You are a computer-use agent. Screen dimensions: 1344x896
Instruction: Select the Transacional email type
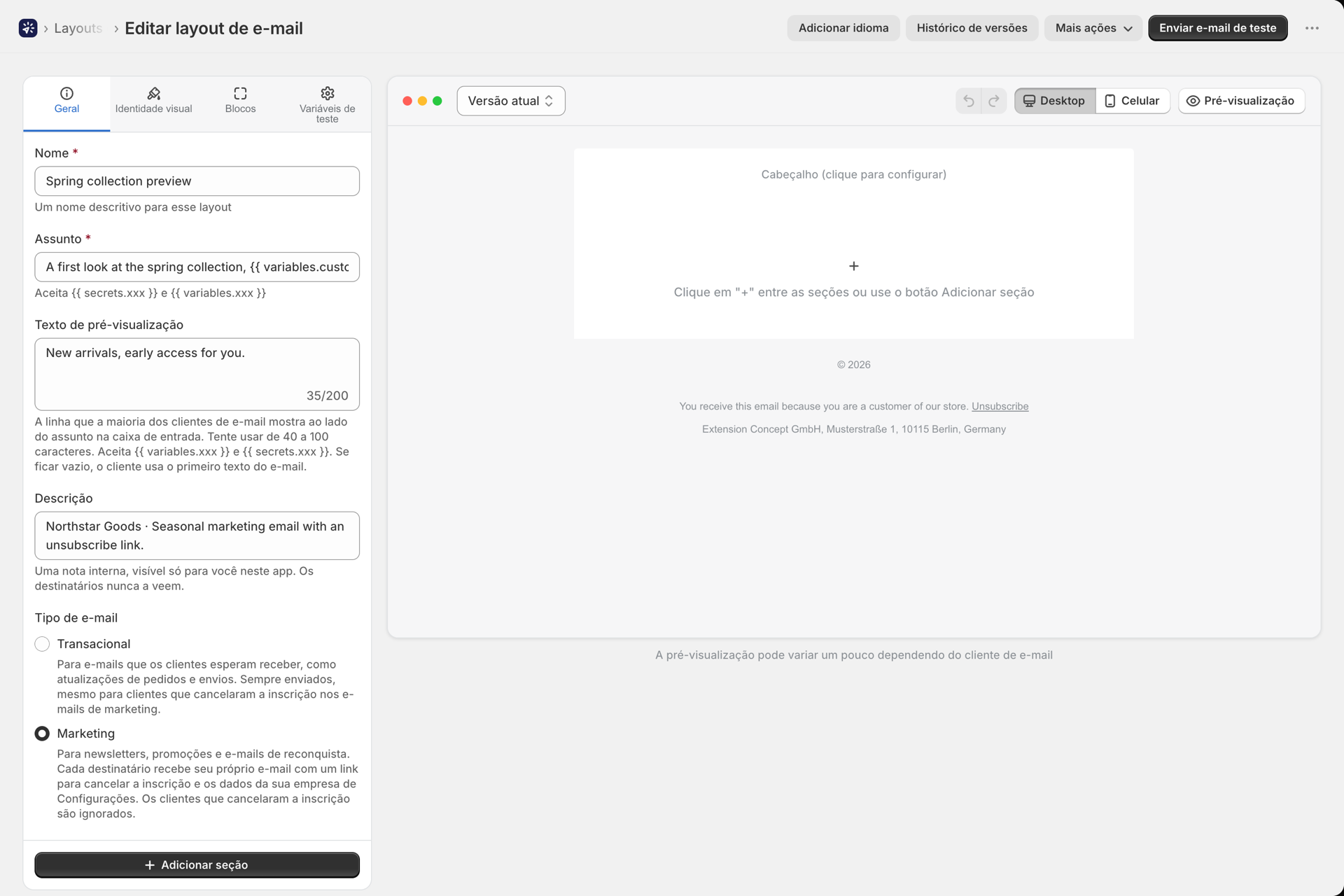pyautogui.click(x=42, y=644)
